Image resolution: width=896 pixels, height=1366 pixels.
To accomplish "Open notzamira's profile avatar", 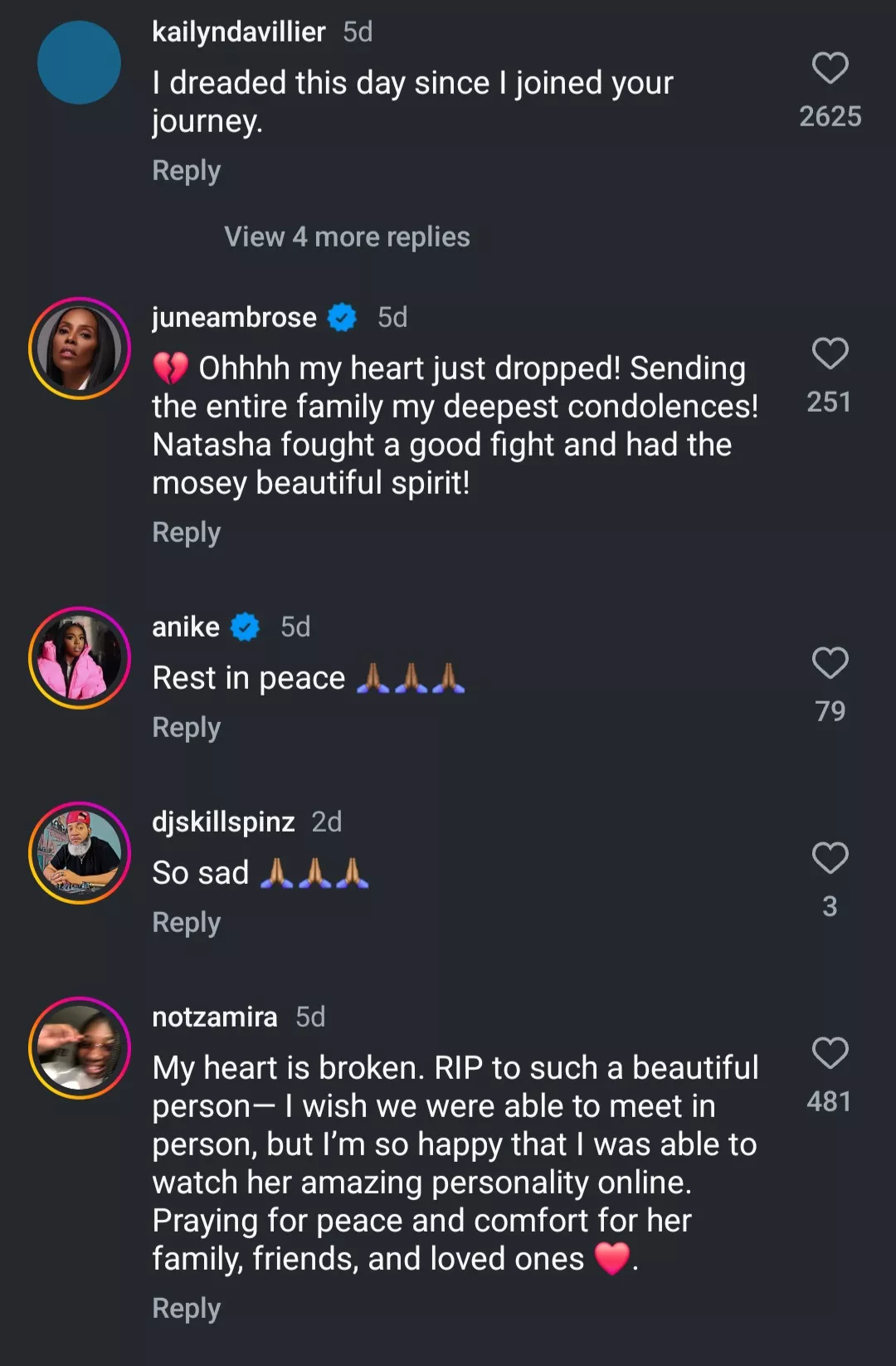I will (80, 1048).
